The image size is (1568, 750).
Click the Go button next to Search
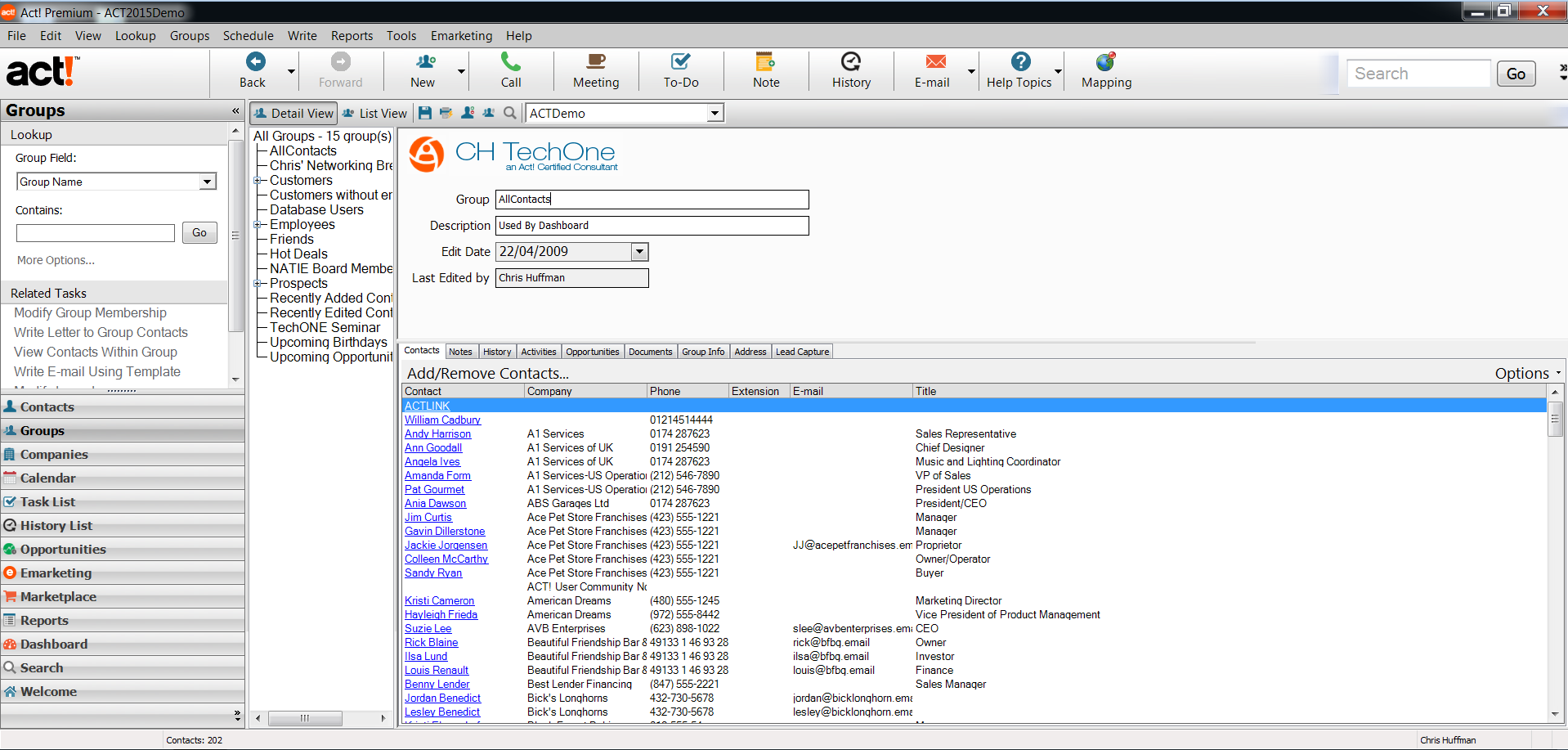pyautogui.click(x=1516, y=74)
